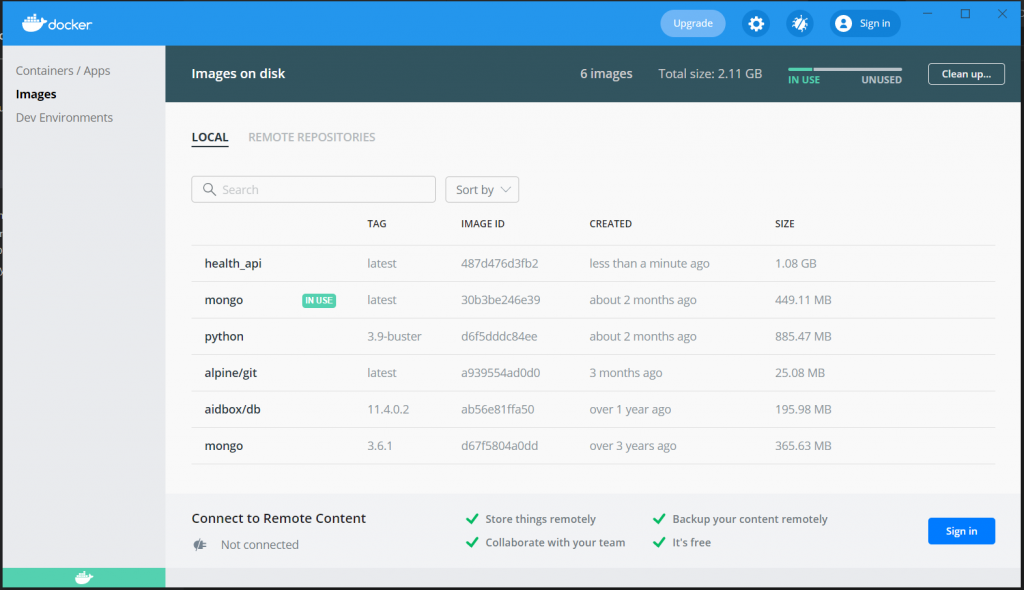Click the magnifier icon in the search box

coord(209,189)
